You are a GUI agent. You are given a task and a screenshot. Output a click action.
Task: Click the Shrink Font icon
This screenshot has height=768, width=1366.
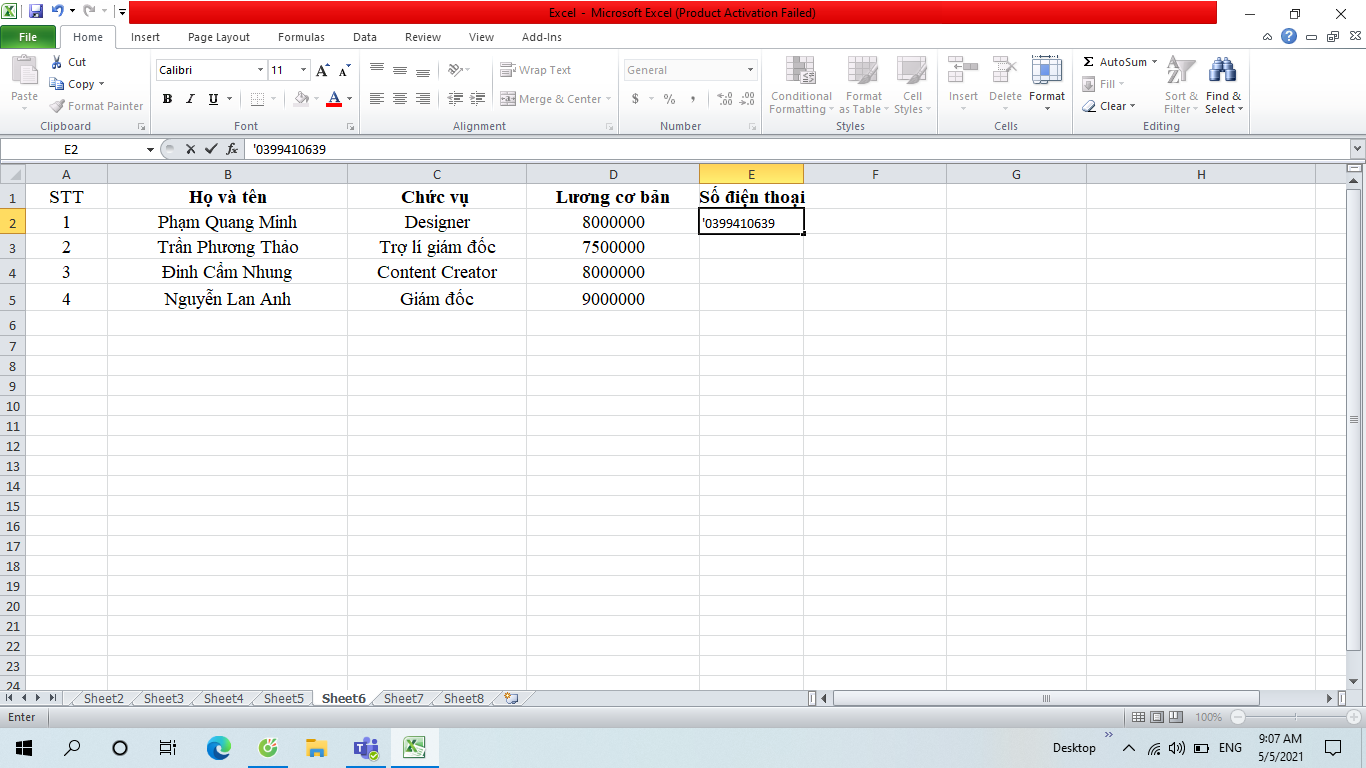344,70
